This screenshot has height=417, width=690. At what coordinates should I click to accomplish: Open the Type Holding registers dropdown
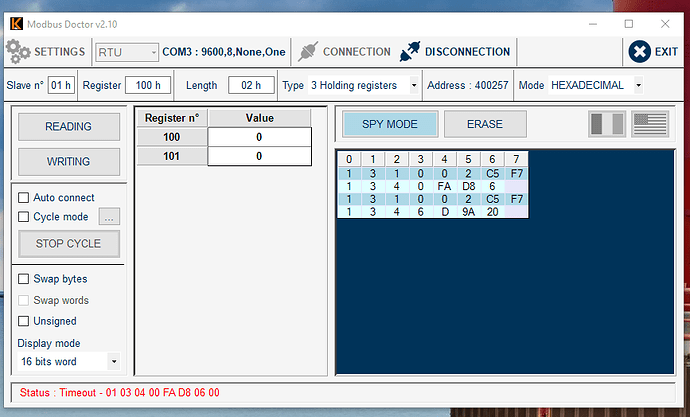(363, 85)
